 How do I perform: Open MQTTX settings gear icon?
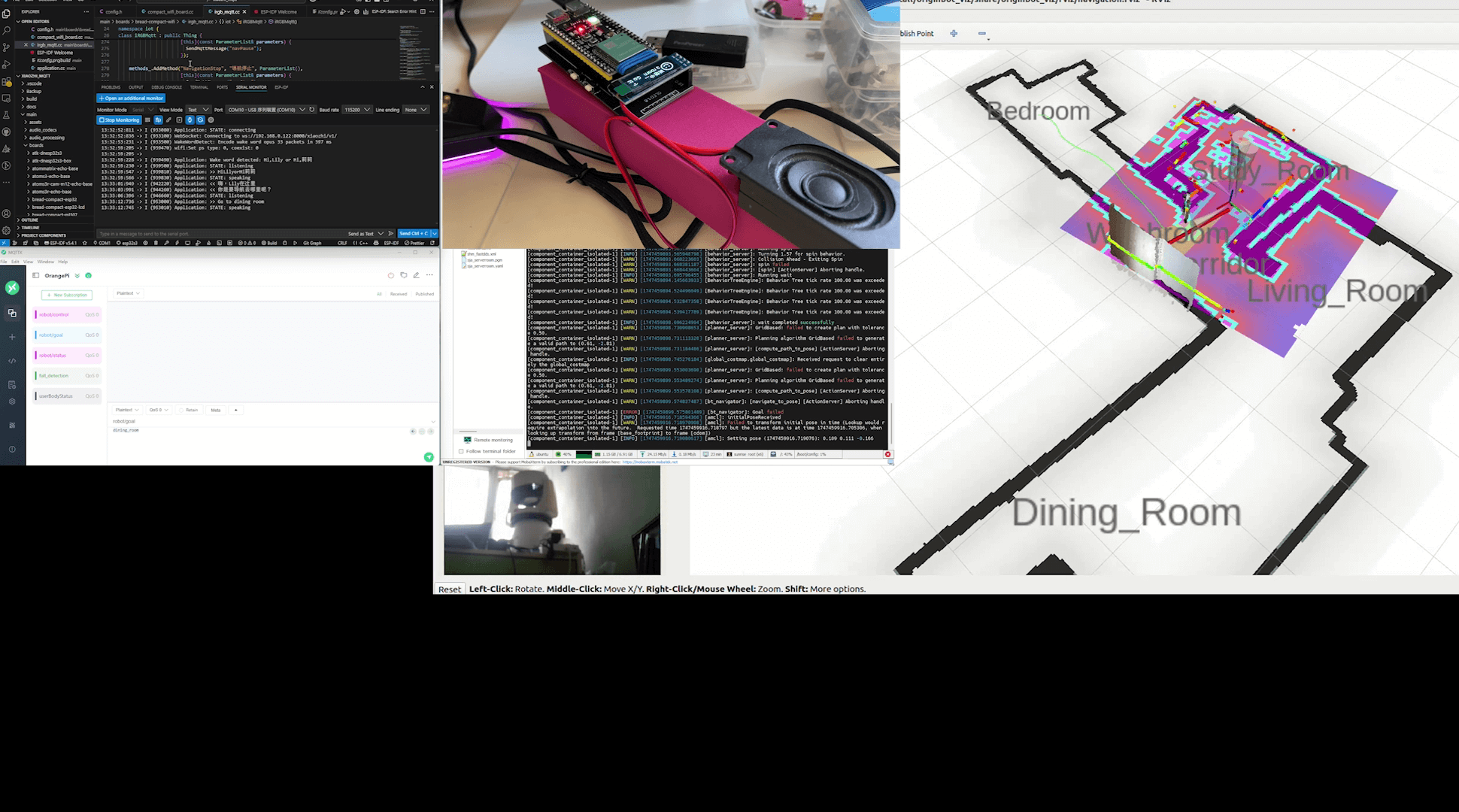[12, 401]
